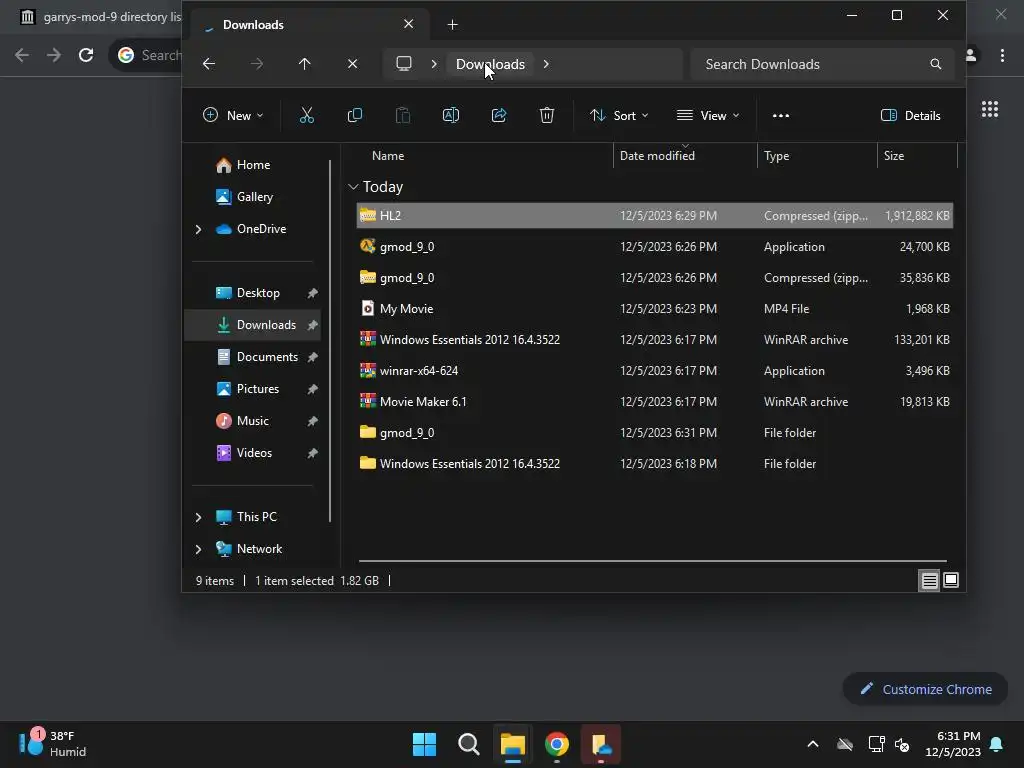Add a new Explorer tab

coord(453,25)
